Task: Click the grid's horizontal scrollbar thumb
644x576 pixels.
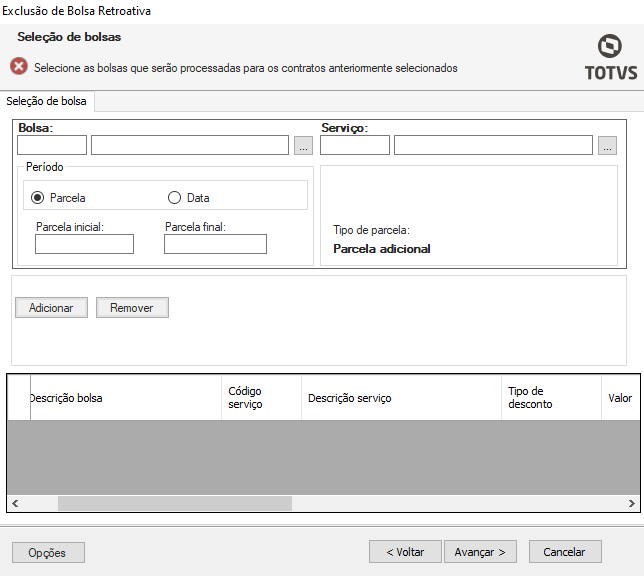Action: (175, 503)
